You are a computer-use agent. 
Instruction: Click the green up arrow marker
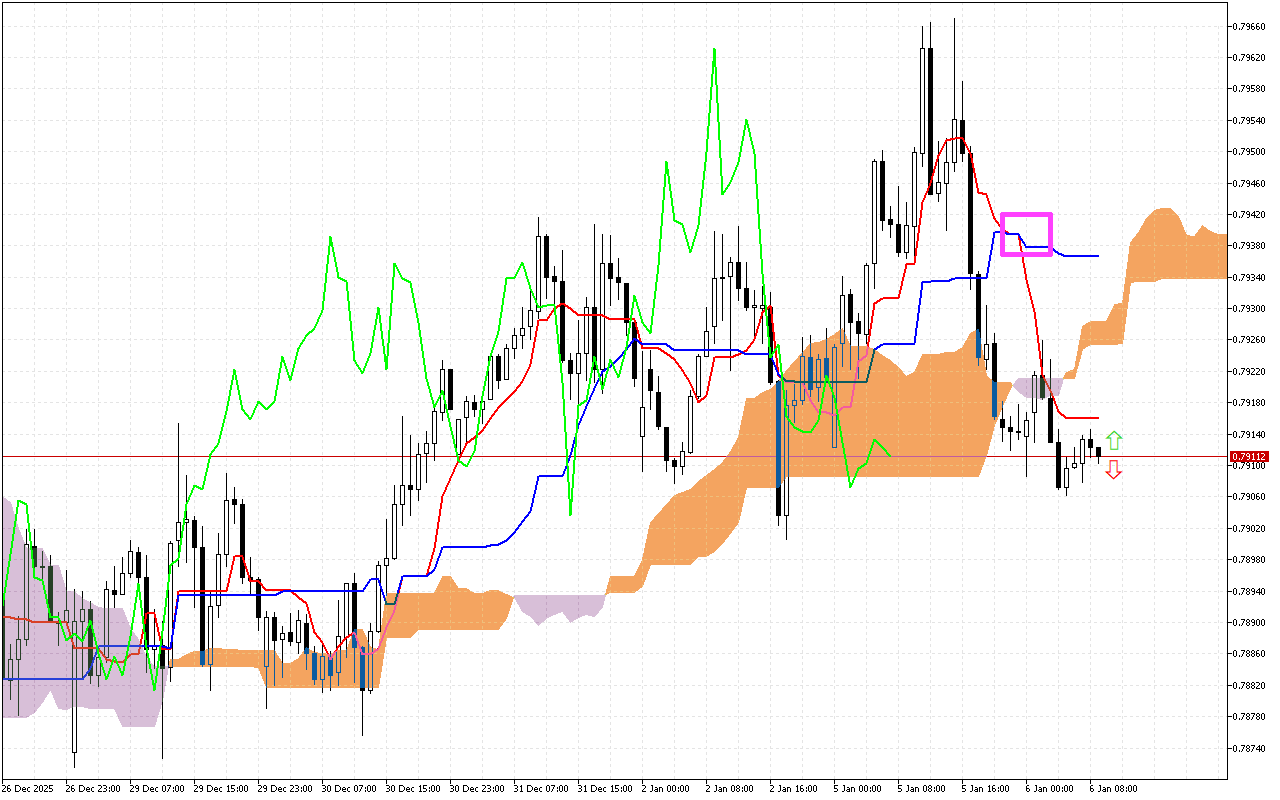coord(1114,440)
